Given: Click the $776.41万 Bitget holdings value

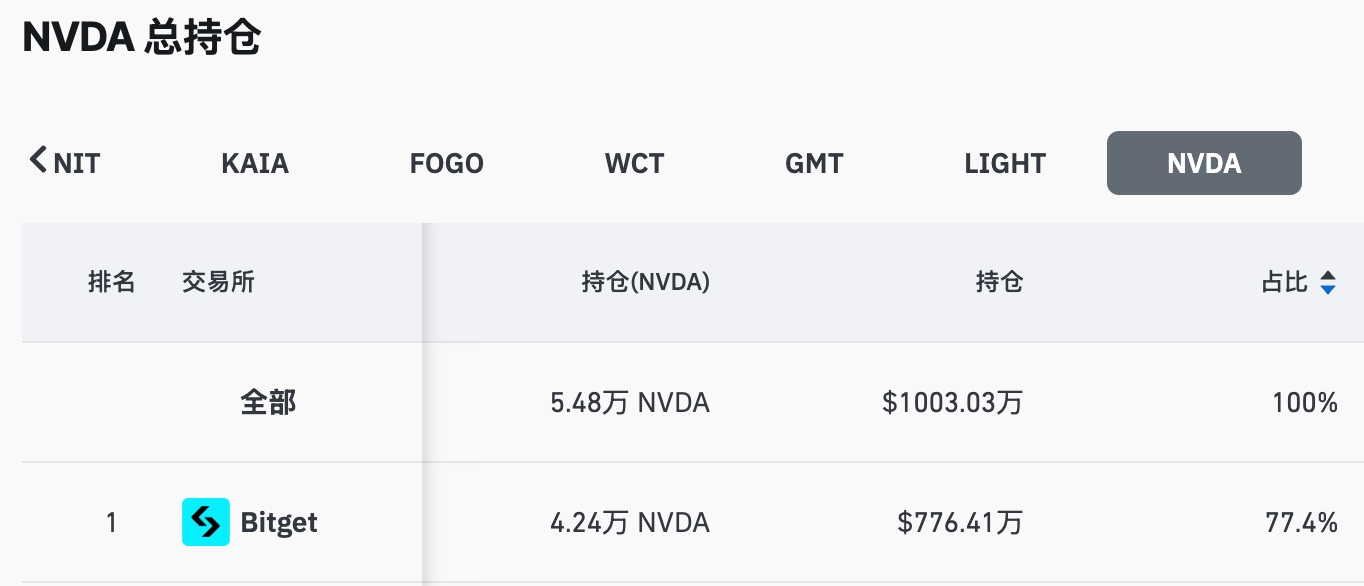Looking at the screenshot, I should (960, 522).
